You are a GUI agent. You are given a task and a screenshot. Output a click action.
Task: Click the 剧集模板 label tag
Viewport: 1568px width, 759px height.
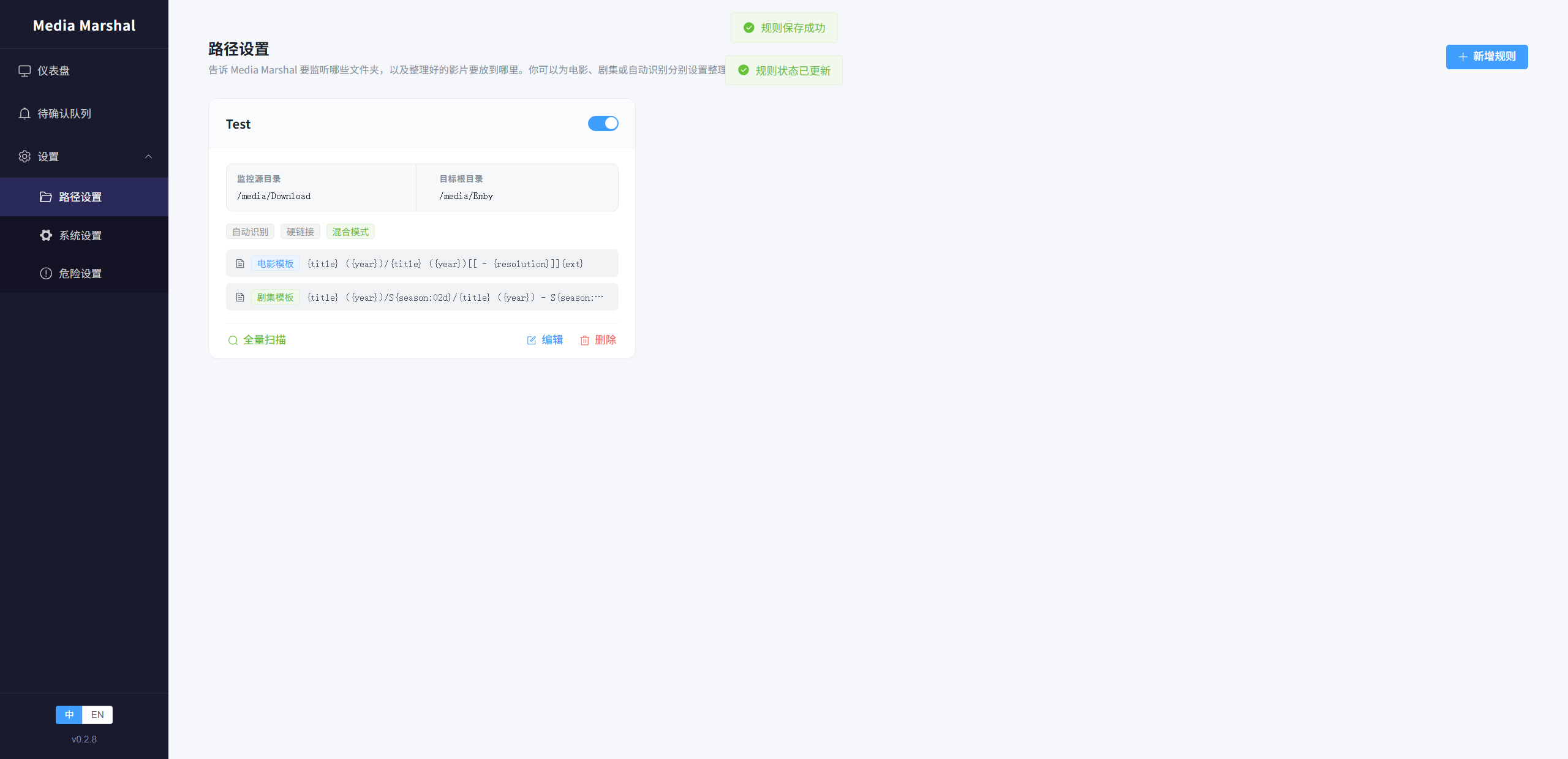(275, 297)
